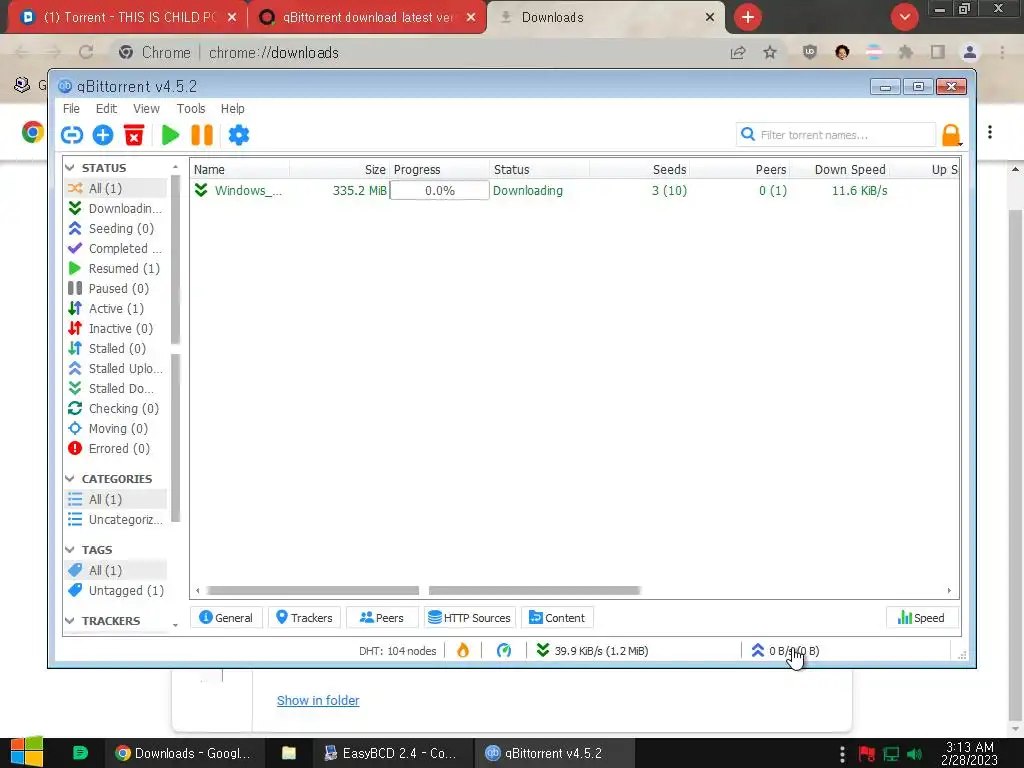
Task: Select All (1) under CATEGORIES
Action: pyautogui.click(x=116, y=500)
